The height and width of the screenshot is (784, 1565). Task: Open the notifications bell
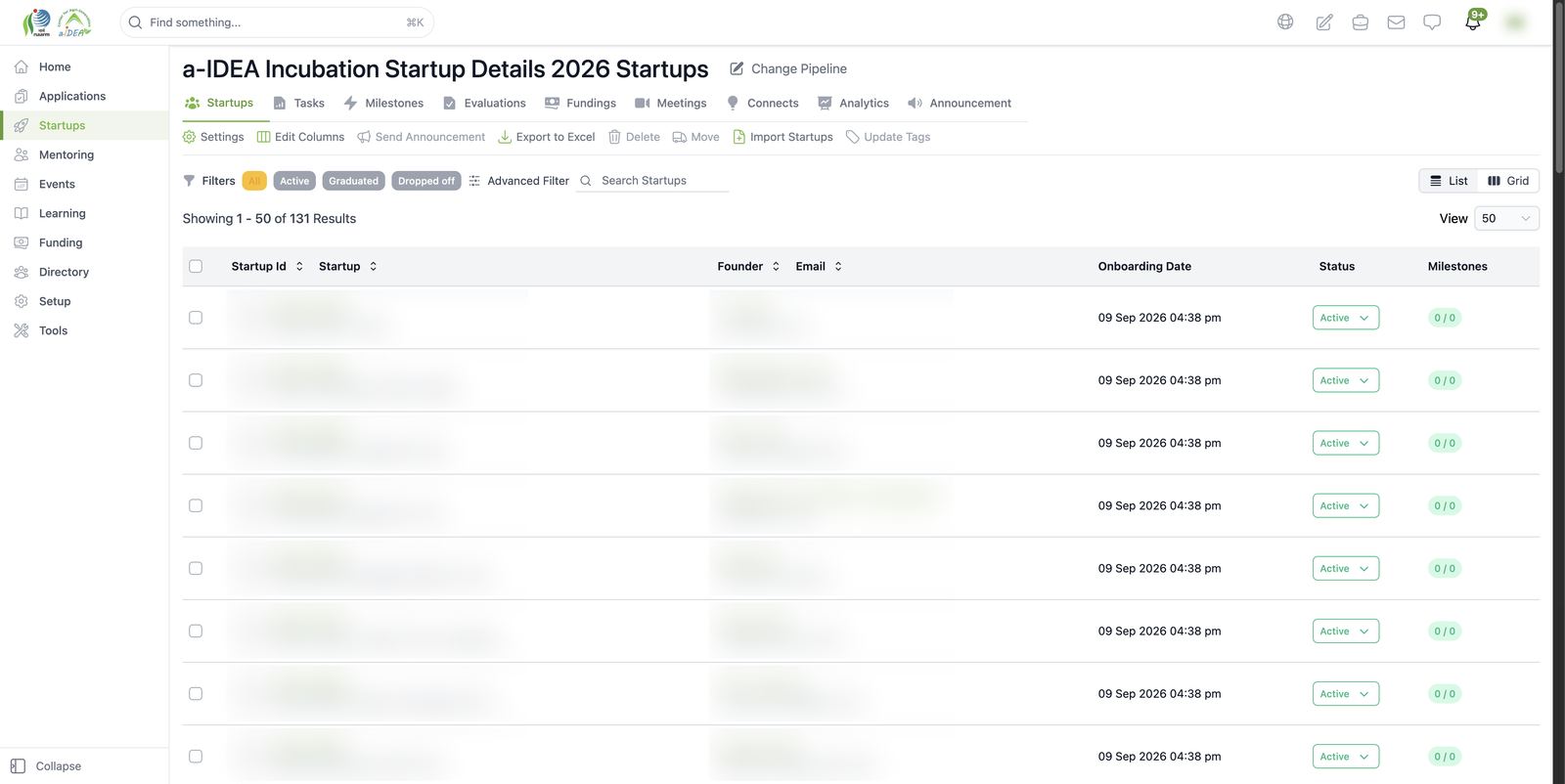1473,22
